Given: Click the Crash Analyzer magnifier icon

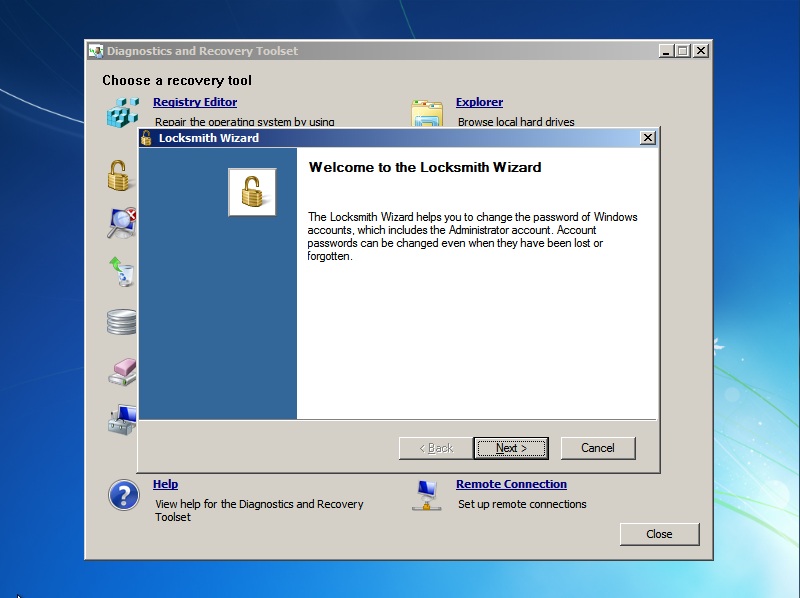Looking at the screenshot, I should pos(122,223).
